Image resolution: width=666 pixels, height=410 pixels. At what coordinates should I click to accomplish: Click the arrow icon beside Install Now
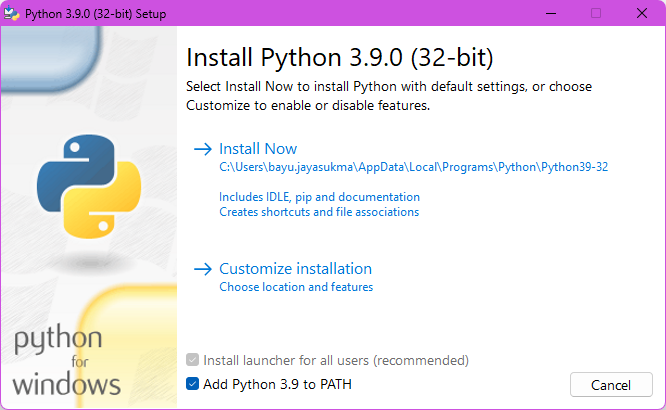point(203,149)
